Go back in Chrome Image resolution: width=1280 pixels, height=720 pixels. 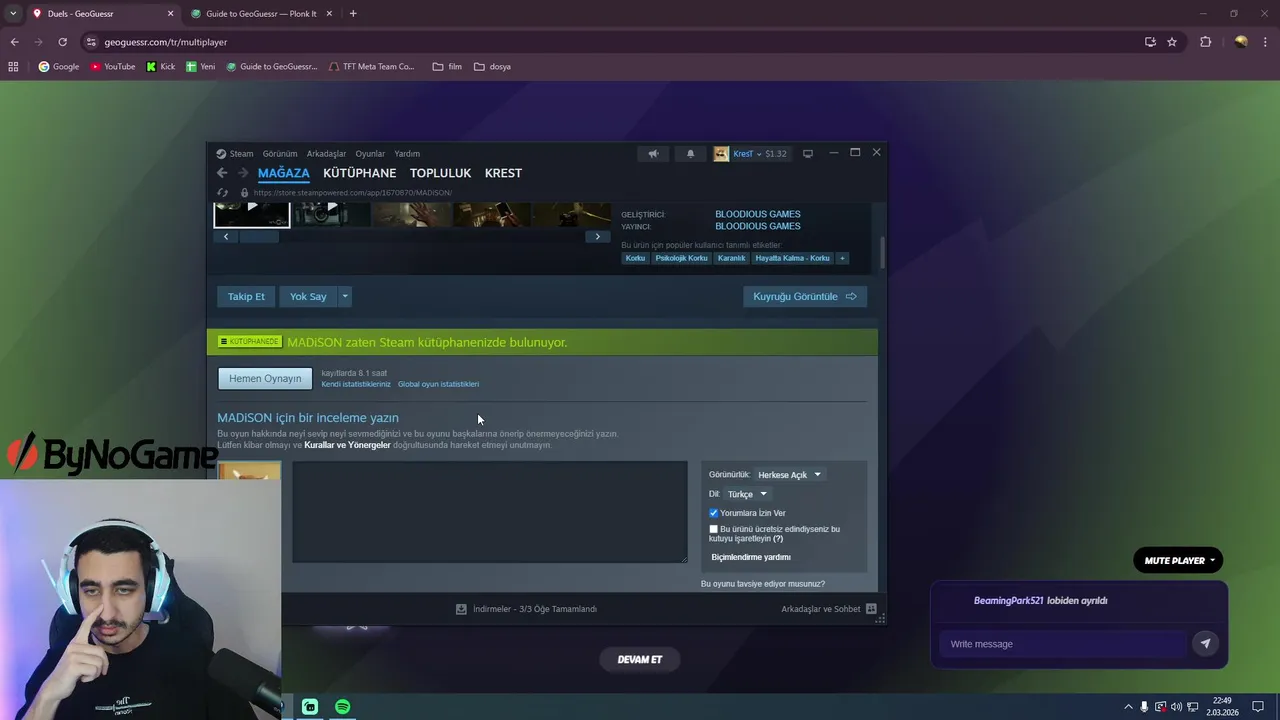pos(14,42)
